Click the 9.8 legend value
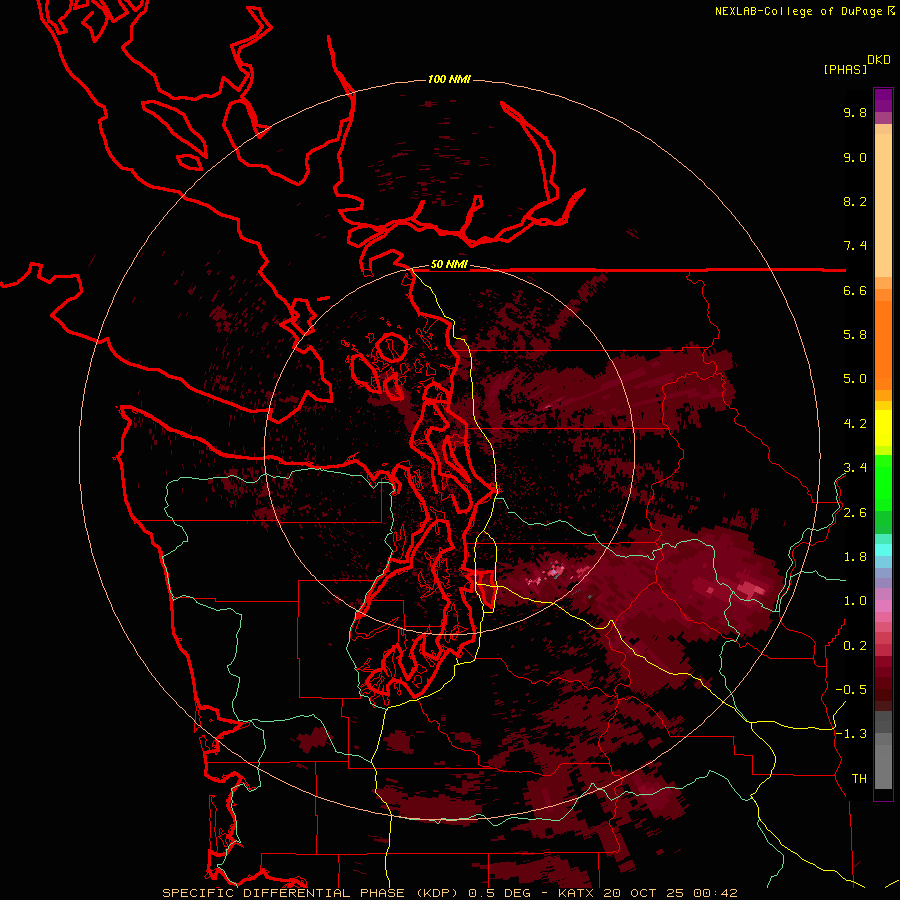 855,112
